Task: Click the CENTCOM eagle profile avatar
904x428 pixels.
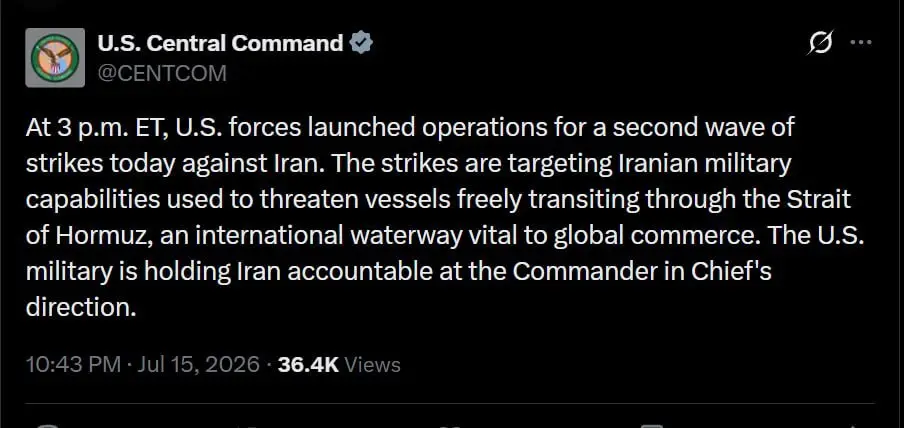Action: coord(55,57)
